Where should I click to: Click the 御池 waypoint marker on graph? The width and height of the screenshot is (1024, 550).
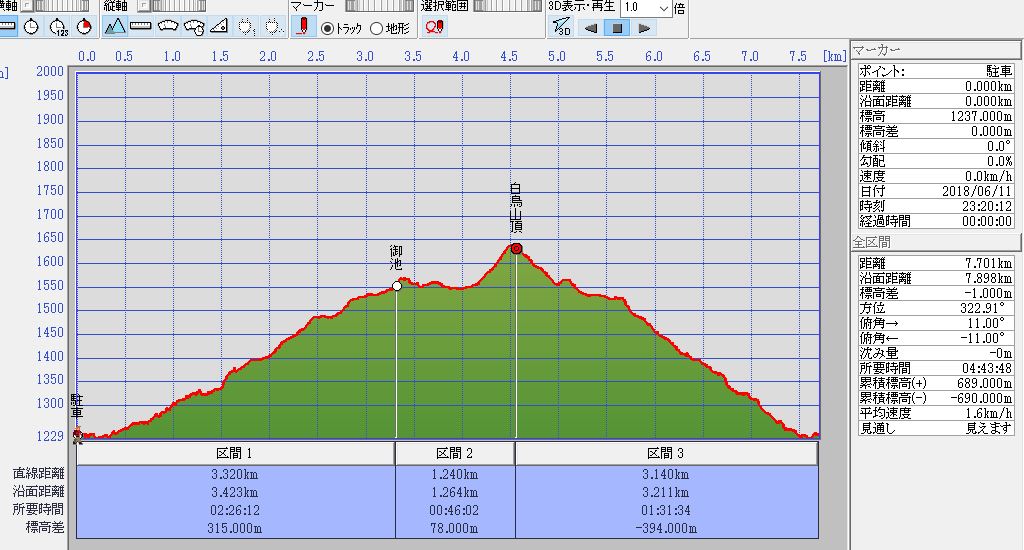pos(397,285)
